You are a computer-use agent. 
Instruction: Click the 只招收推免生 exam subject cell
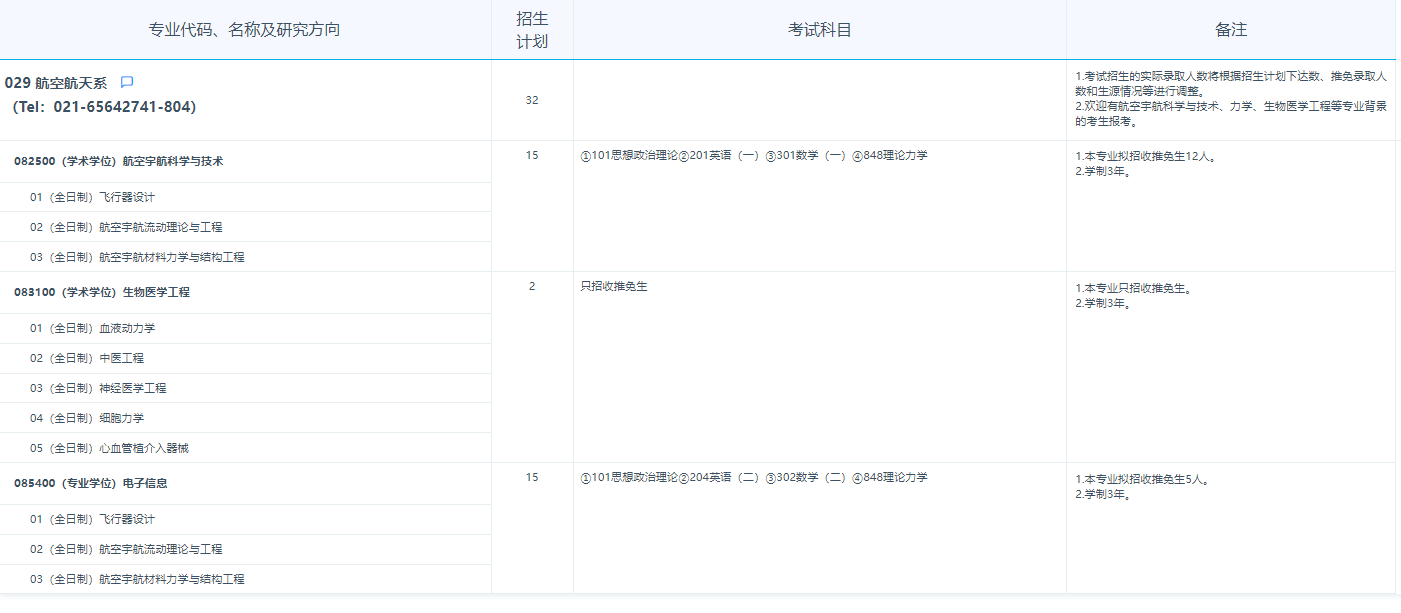coord(614,286)
